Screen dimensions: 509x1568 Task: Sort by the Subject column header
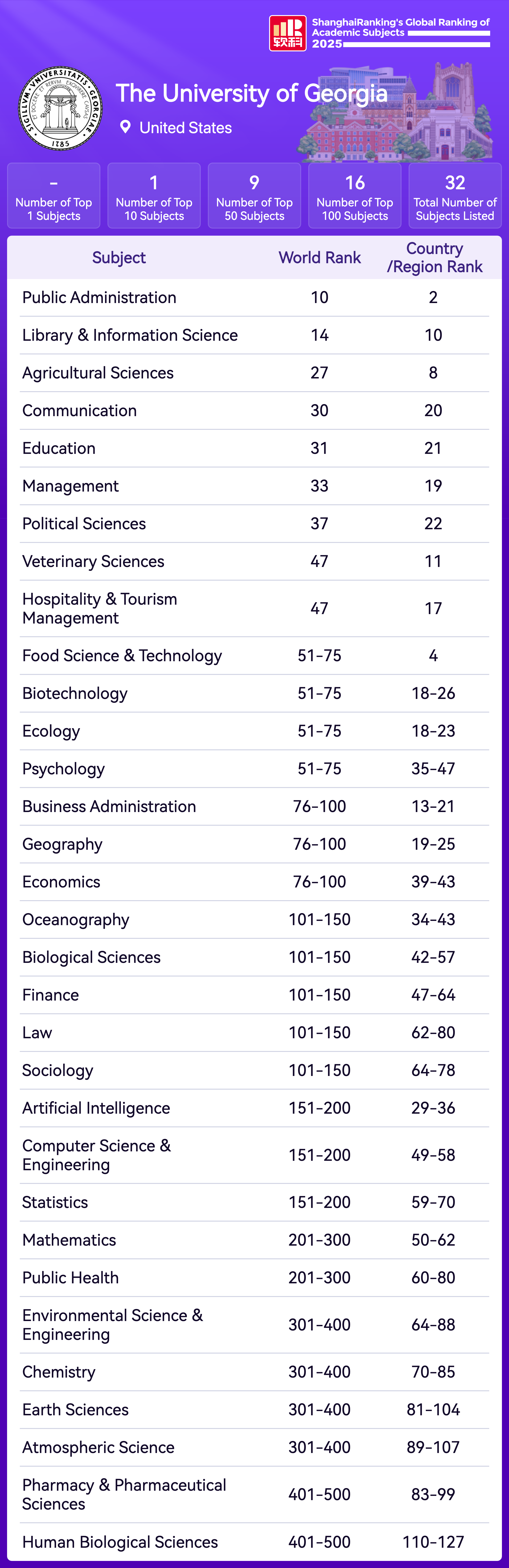point(119,258)
